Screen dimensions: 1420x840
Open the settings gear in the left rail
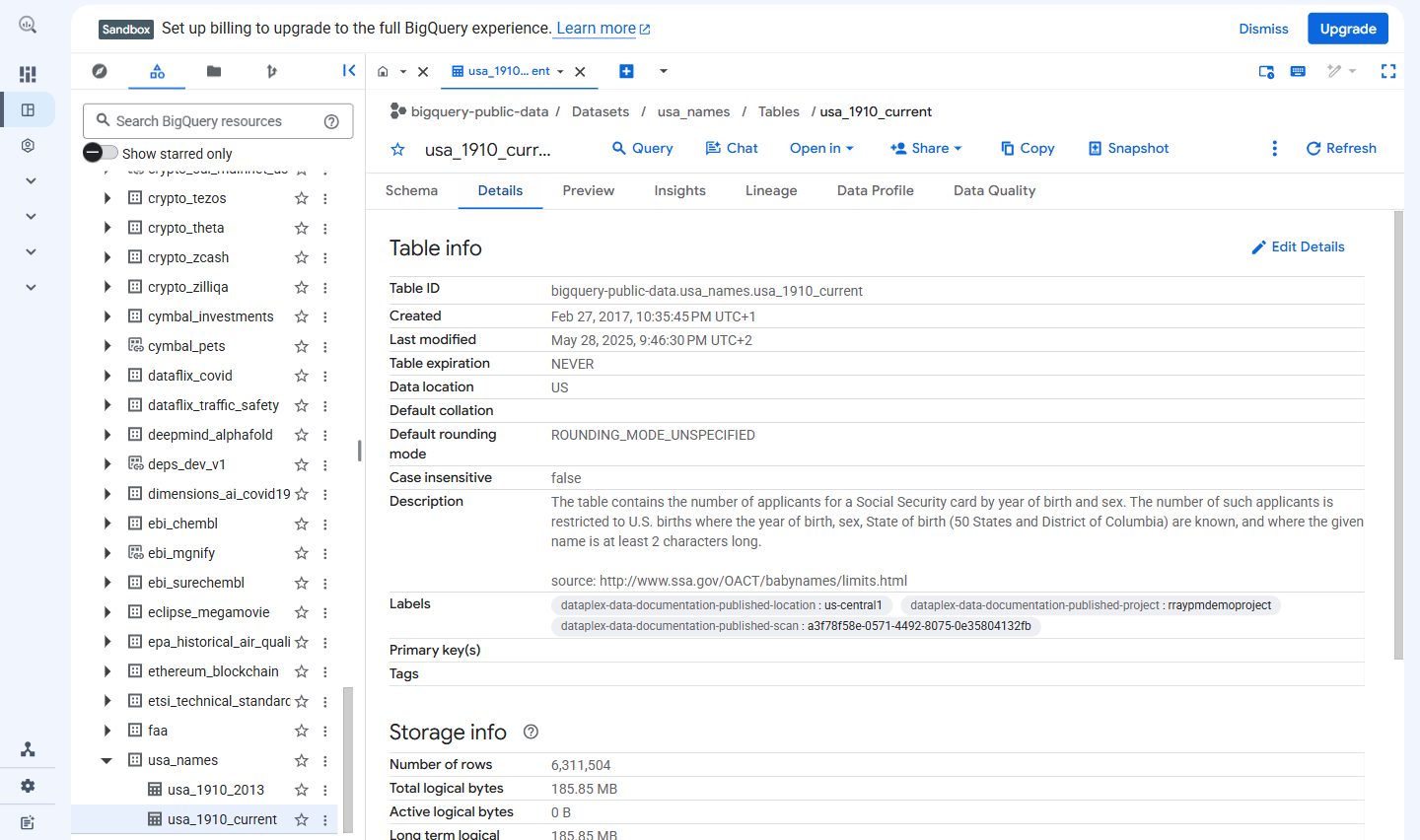pos(28,786)
